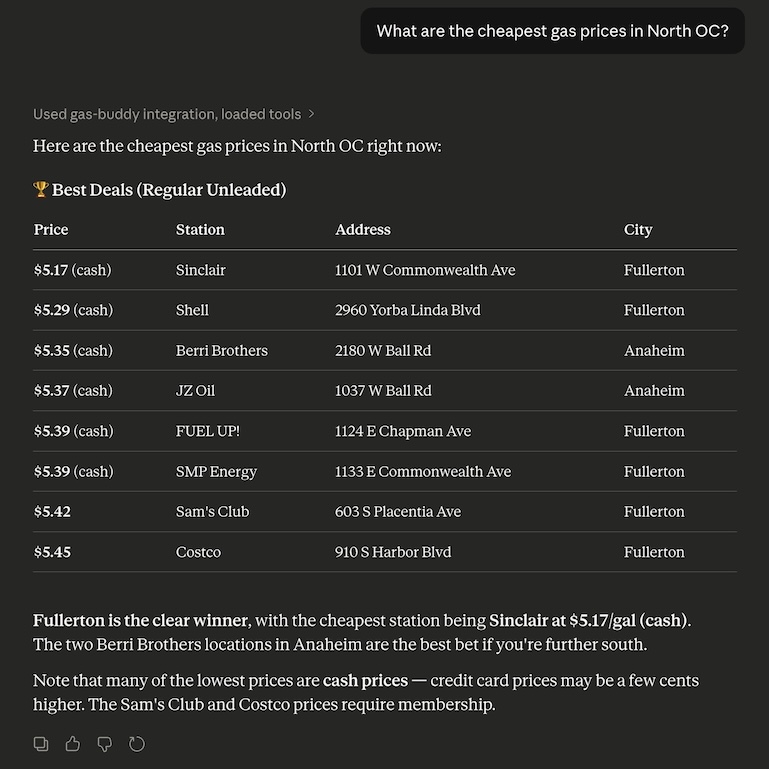The height and width of the screenshot is (769, 769).
Task: Click the thumbs down feedback icon
Action: [x=104, y=744]
